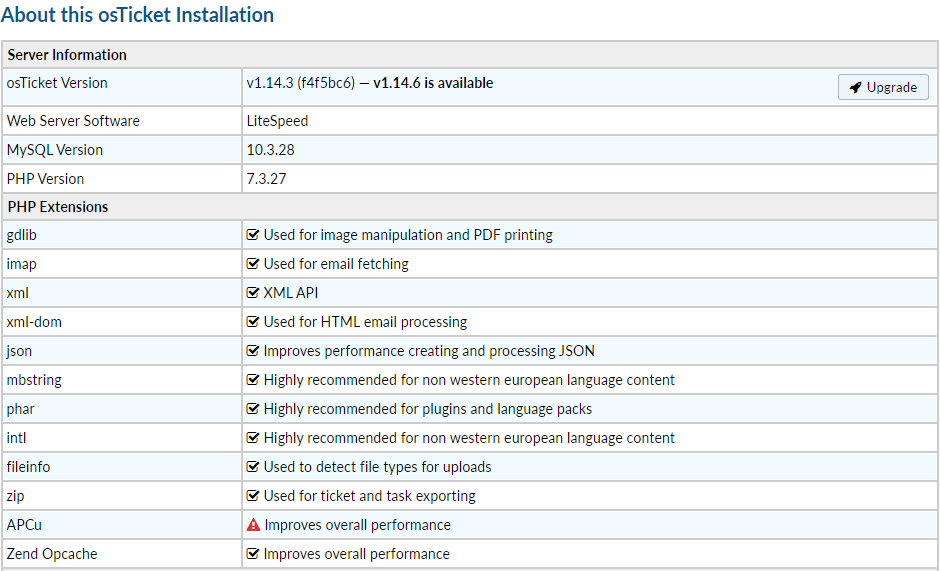Click the 'About this osTicket Installation' heading

coord(137,14)
